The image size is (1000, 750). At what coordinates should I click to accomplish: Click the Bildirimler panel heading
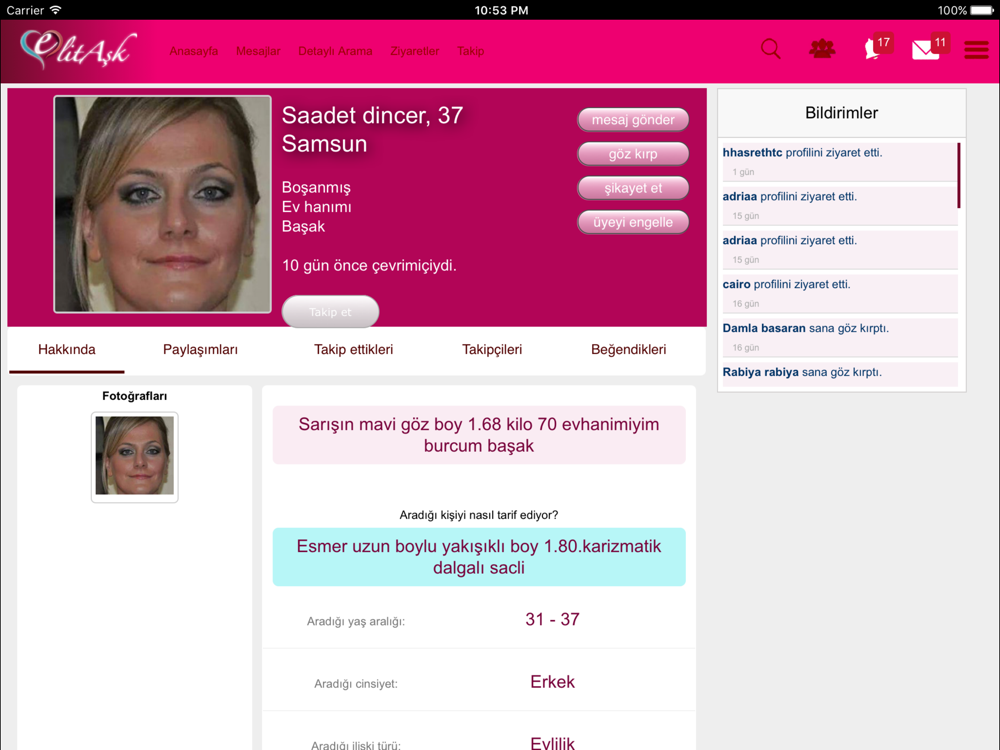click(841, 113)
